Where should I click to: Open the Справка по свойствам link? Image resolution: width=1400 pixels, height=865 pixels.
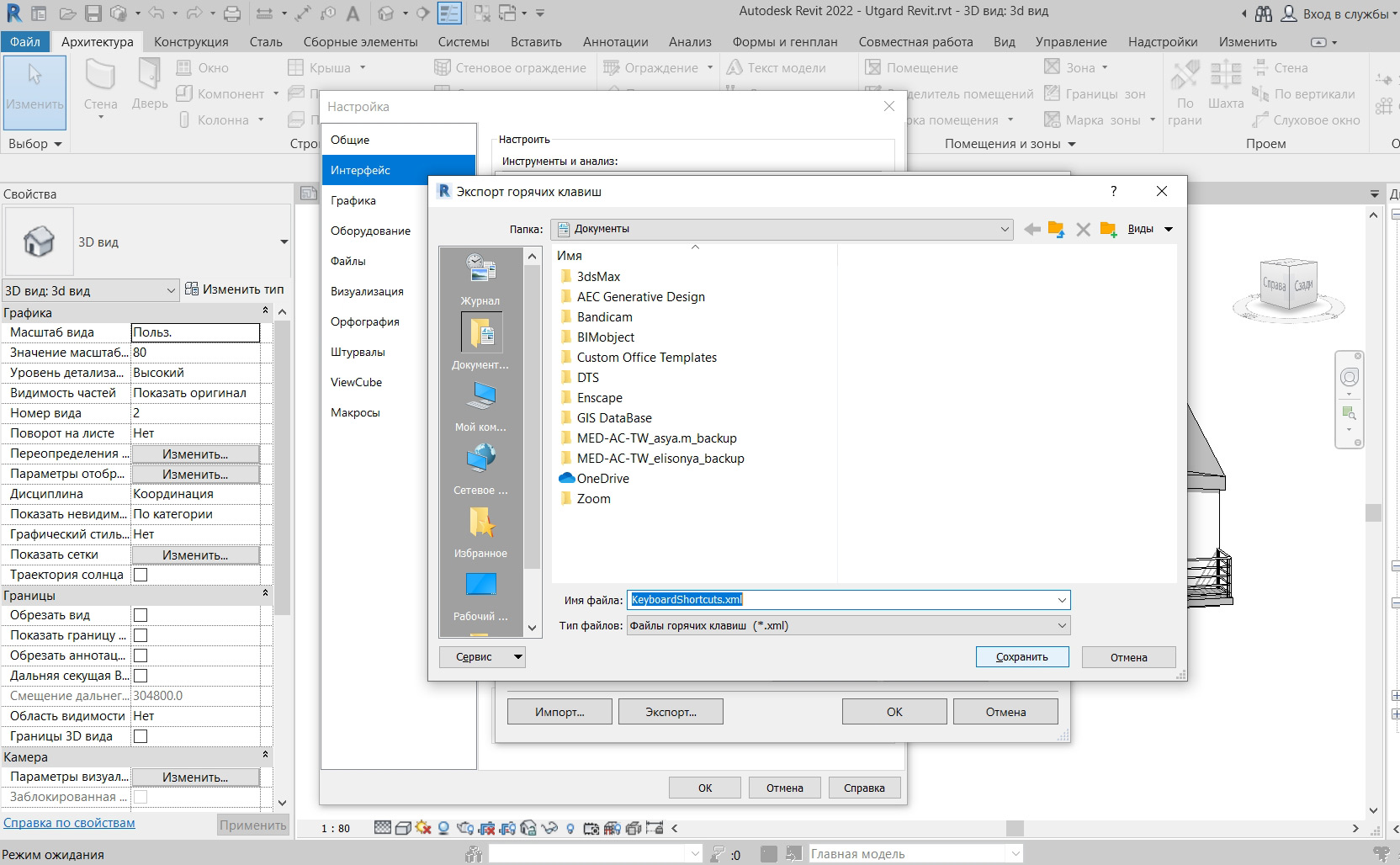pos(69,823)
